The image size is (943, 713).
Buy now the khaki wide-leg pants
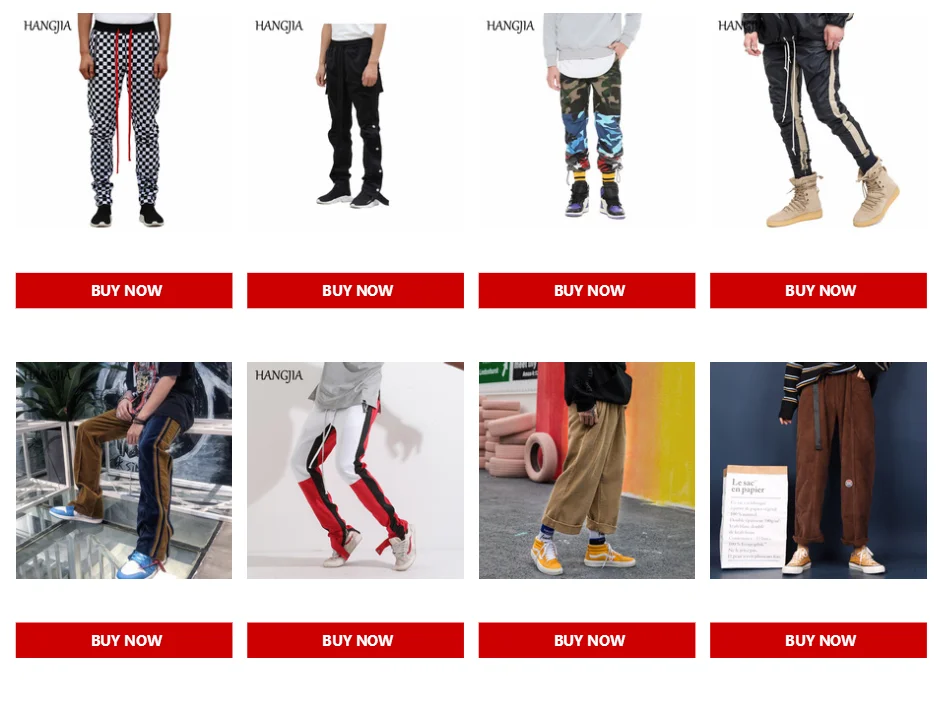coord(587,640)
